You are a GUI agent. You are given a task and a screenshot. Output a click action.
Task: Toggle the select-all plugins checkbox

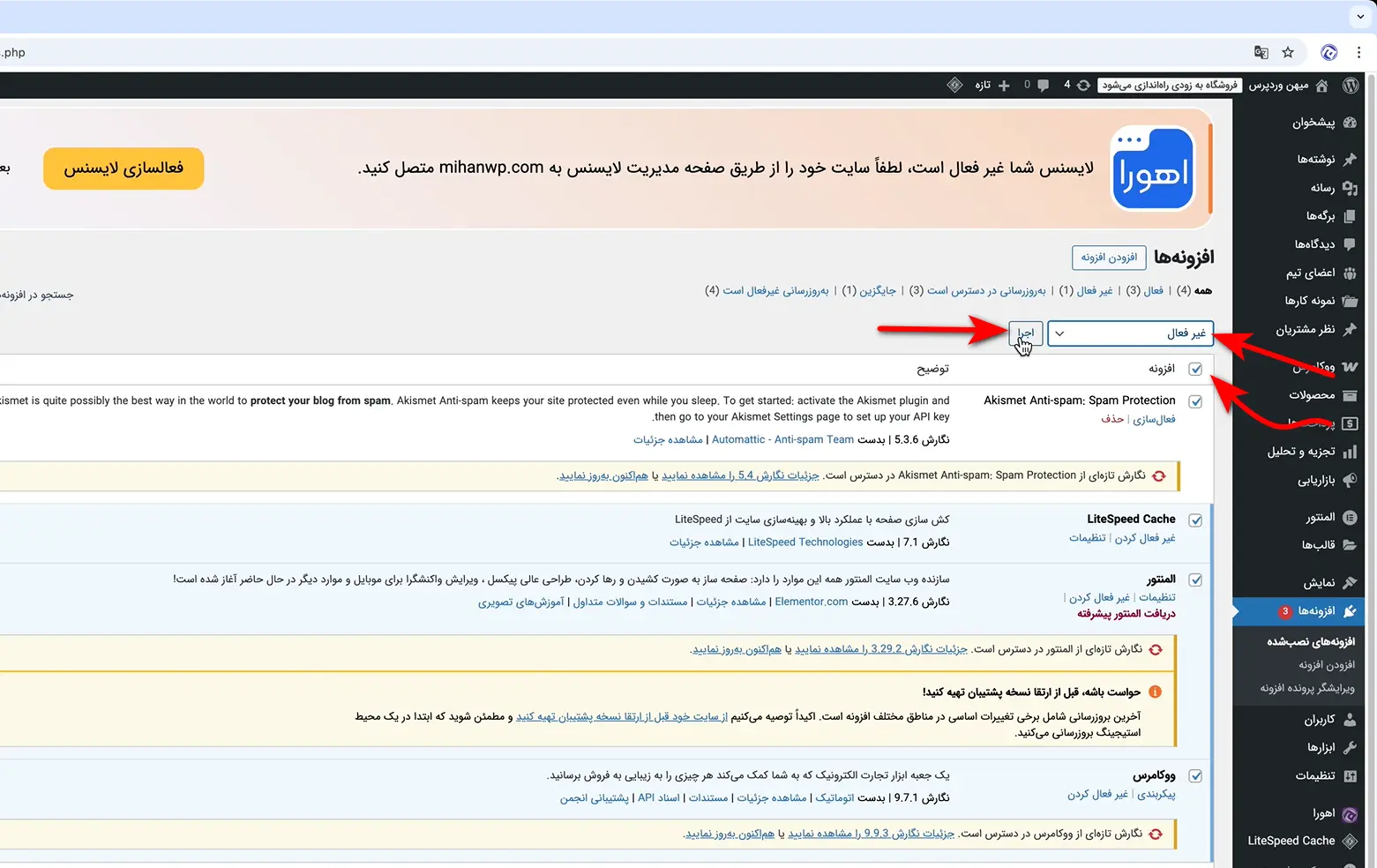[x=1195, y=369]
